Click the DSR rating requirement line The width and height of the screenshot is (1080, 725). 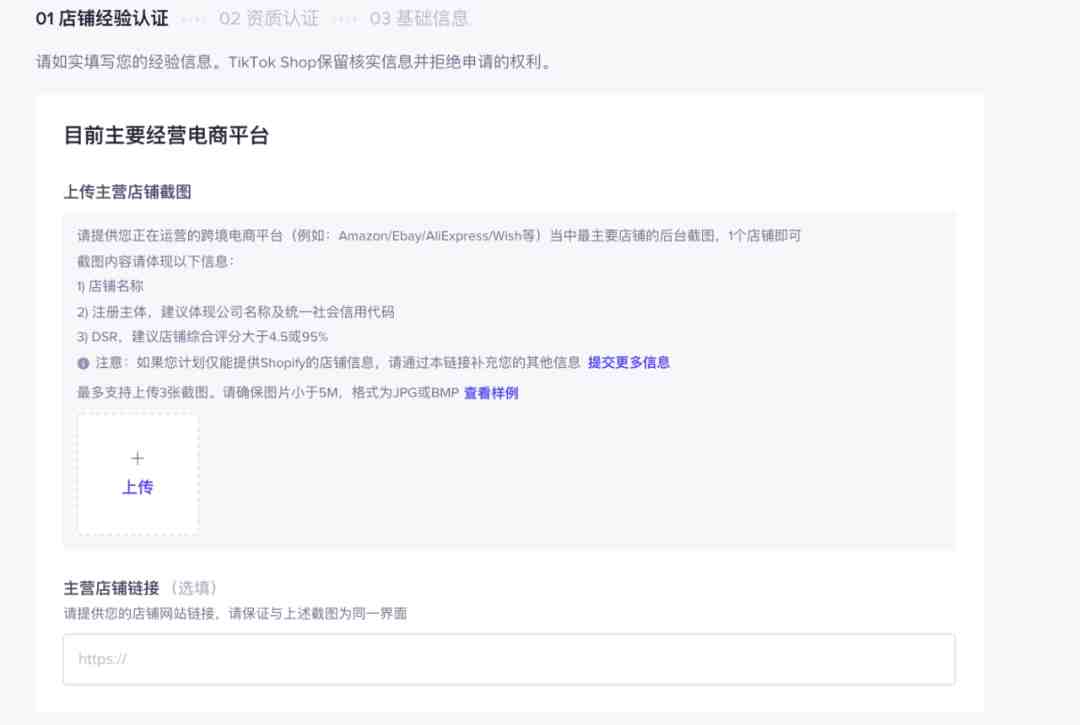pos(202,337)
